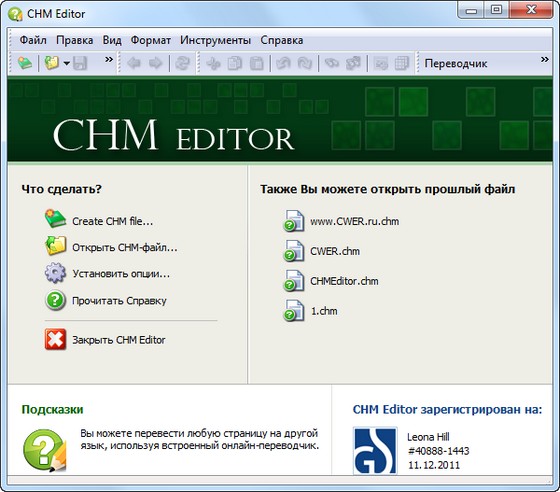
Task: Click the Открыть CHM-файл... link
Action: [125, 247]
